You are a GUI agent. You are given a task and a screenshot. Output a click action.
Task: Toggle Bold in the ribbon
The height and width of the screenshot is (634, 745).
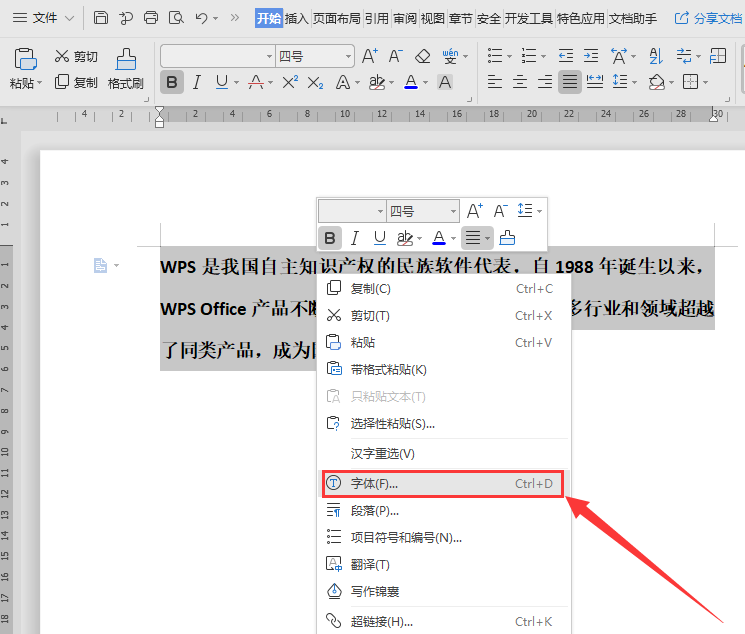[172, 82]
